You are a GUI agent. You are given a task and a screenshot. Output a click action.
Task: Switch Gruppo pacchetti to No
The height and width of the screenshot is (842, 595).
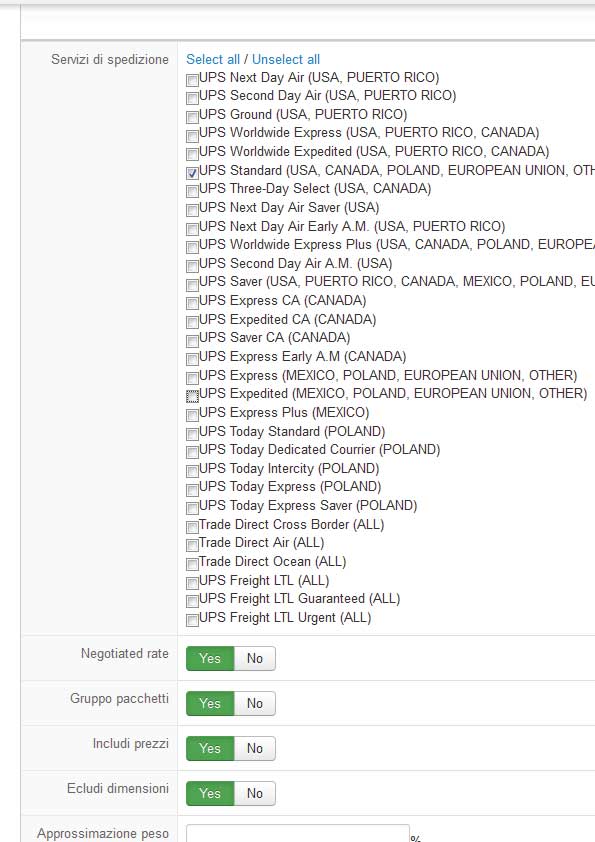pos(255,703)
